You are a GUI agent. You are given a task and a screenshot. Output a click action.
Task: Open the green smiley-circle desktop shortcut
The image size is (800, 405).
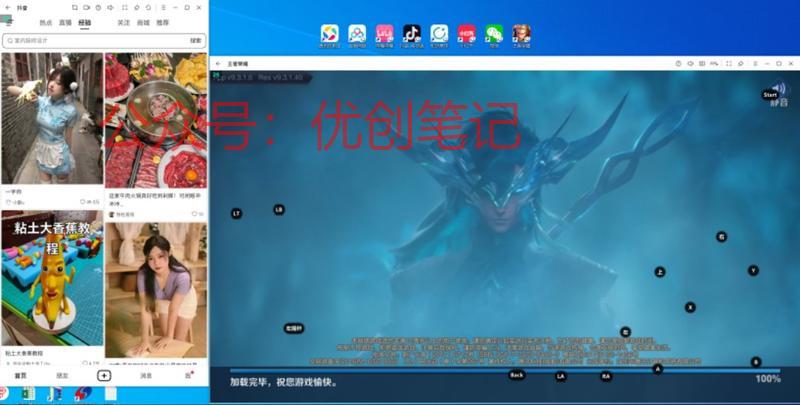439,34
